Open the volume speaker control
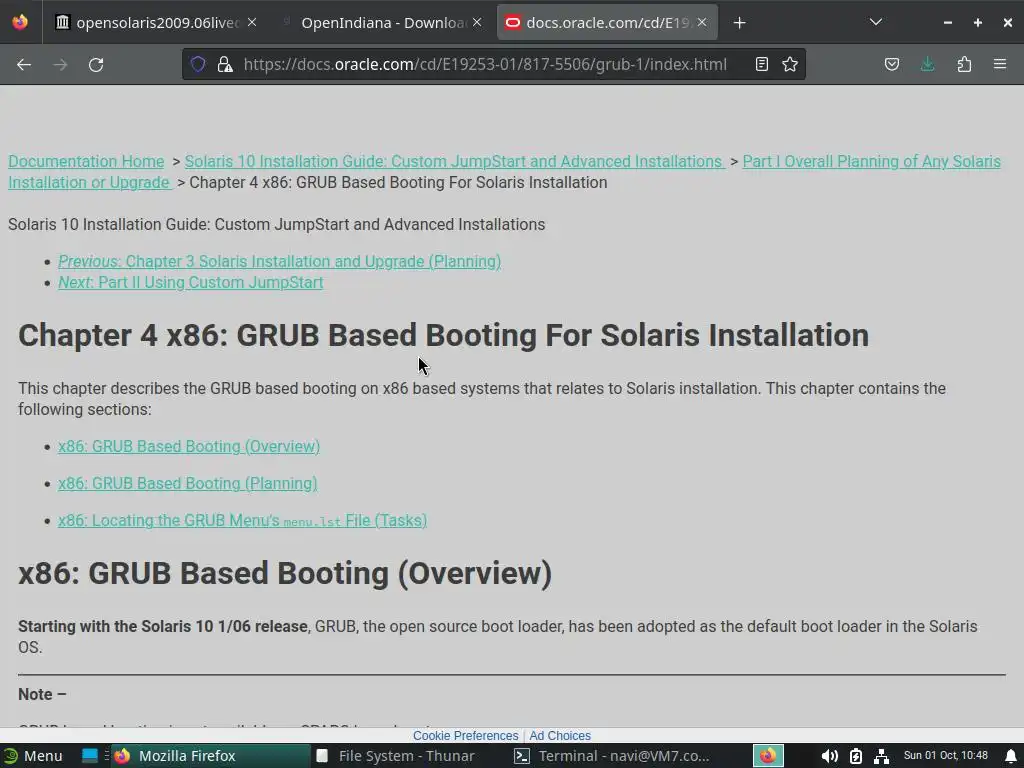Screen dimensions: 1024x768 click(829, 756)
